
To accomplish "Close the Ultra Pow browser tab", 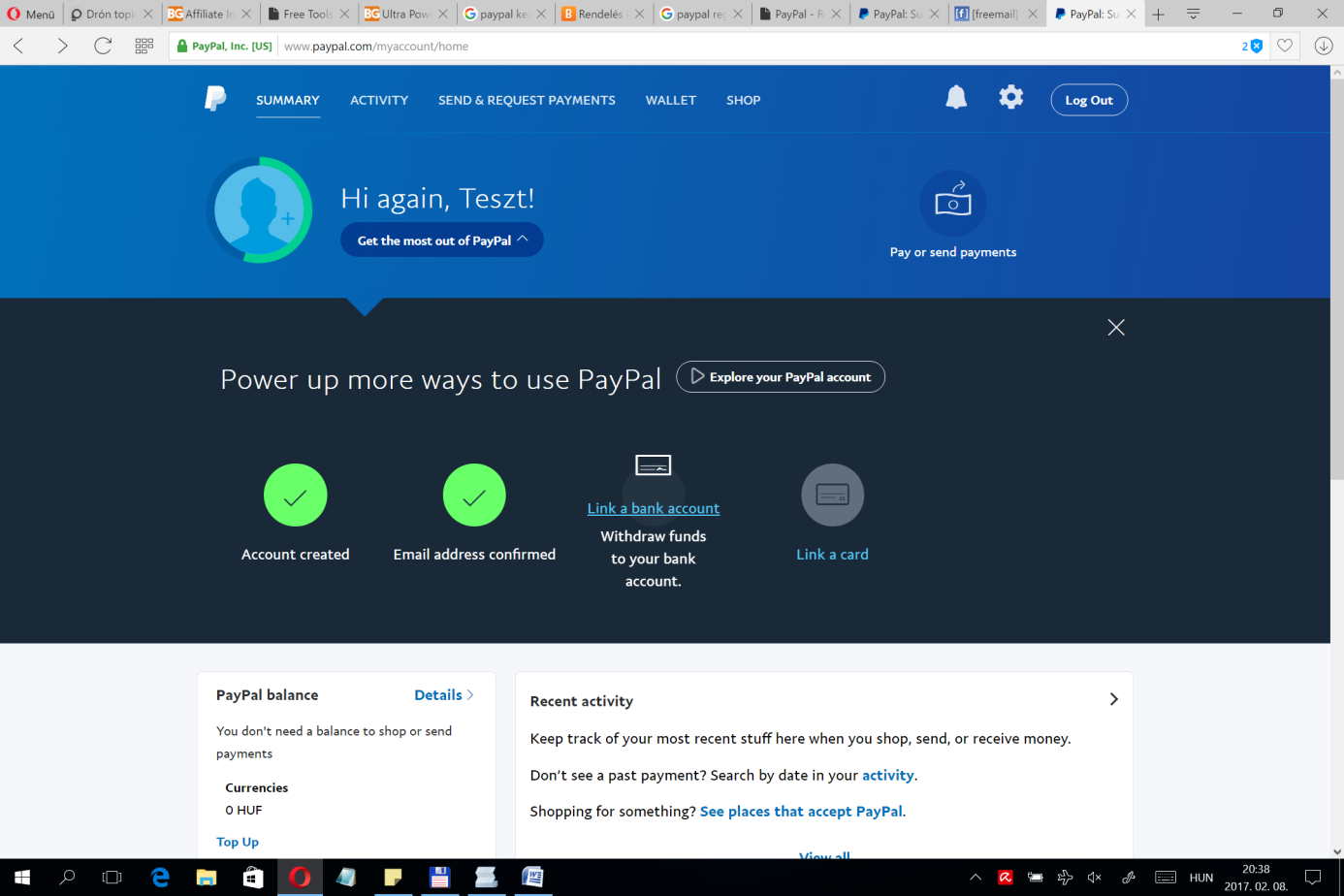I will point(443,14).
